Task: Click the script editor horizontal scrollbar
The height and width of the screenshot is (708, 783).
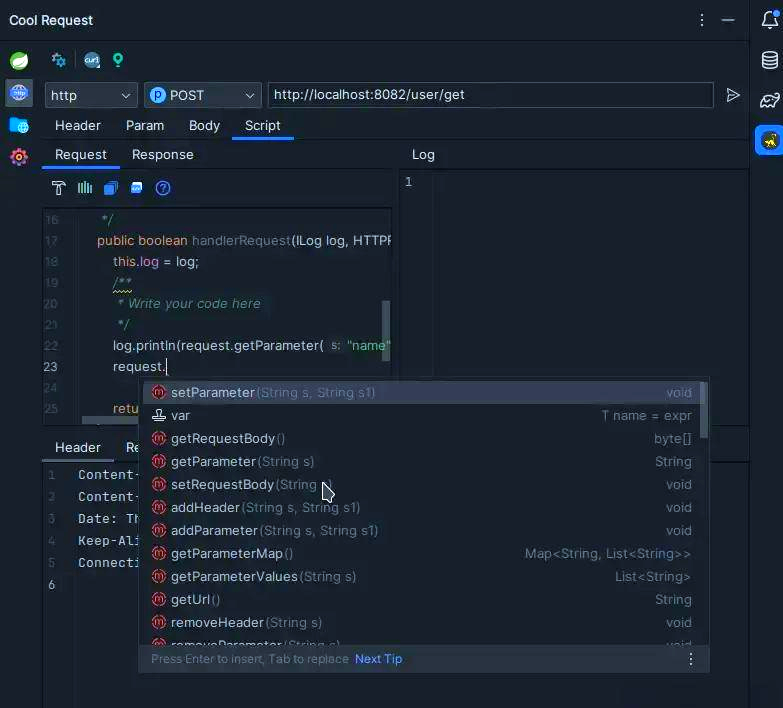Action: tap(110, 420)
